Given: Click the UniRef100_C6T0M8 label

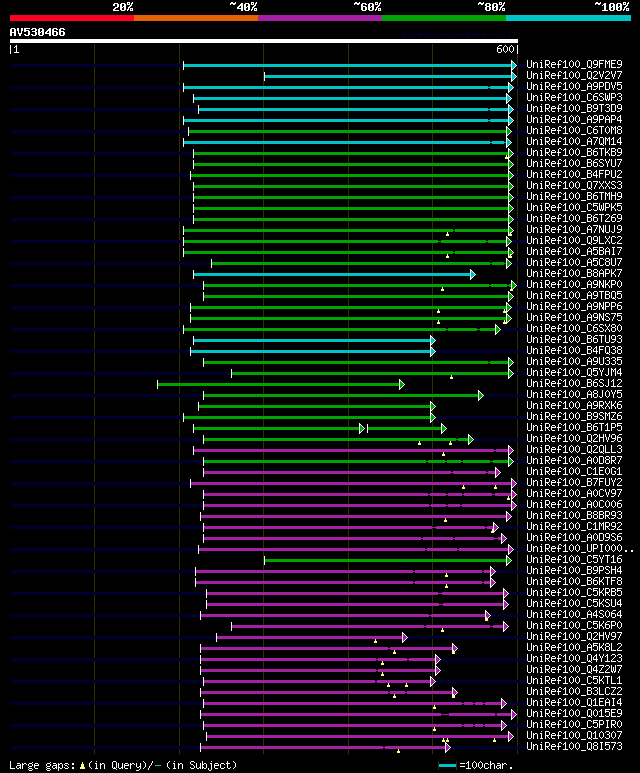Looking at the screenshot, I should [x=574, y=131].
